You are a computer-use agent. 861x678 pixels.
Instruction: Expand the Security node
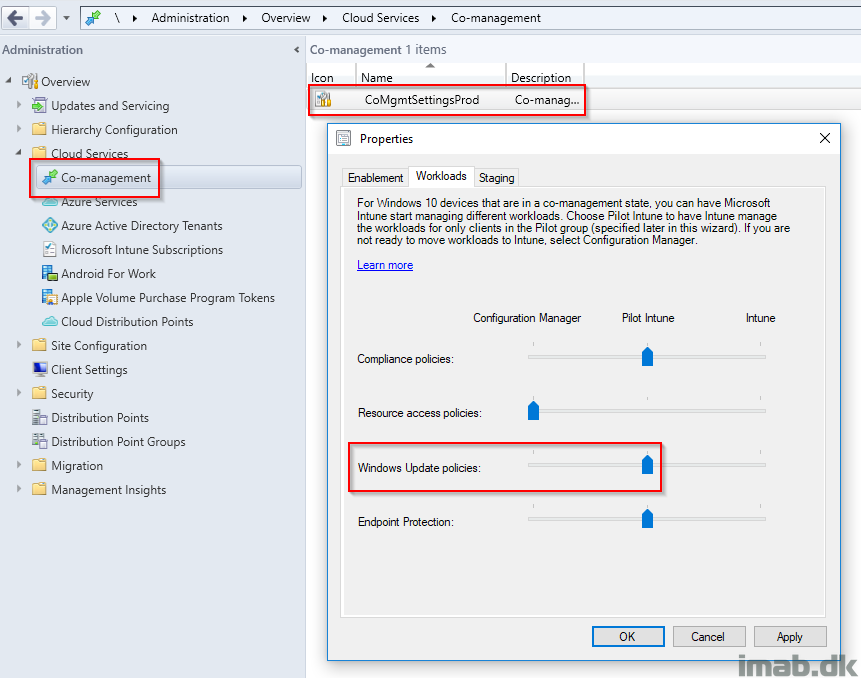tap(19, 393)
